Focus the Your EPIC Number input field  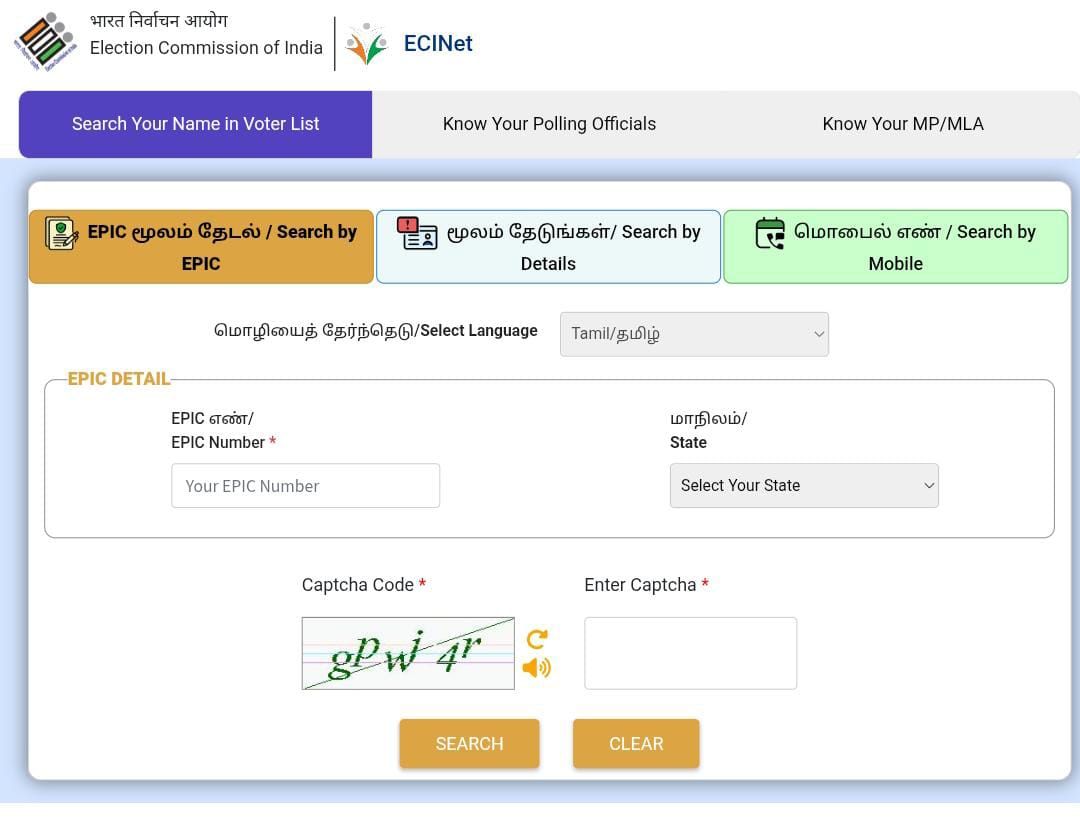[305, 486]
